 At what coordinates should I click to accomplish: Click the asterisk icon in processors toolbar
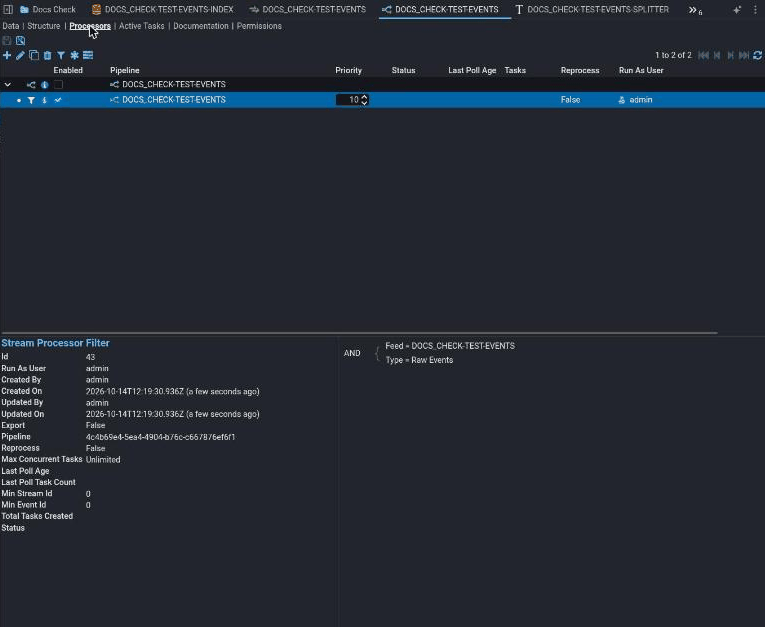coord(74,55)
